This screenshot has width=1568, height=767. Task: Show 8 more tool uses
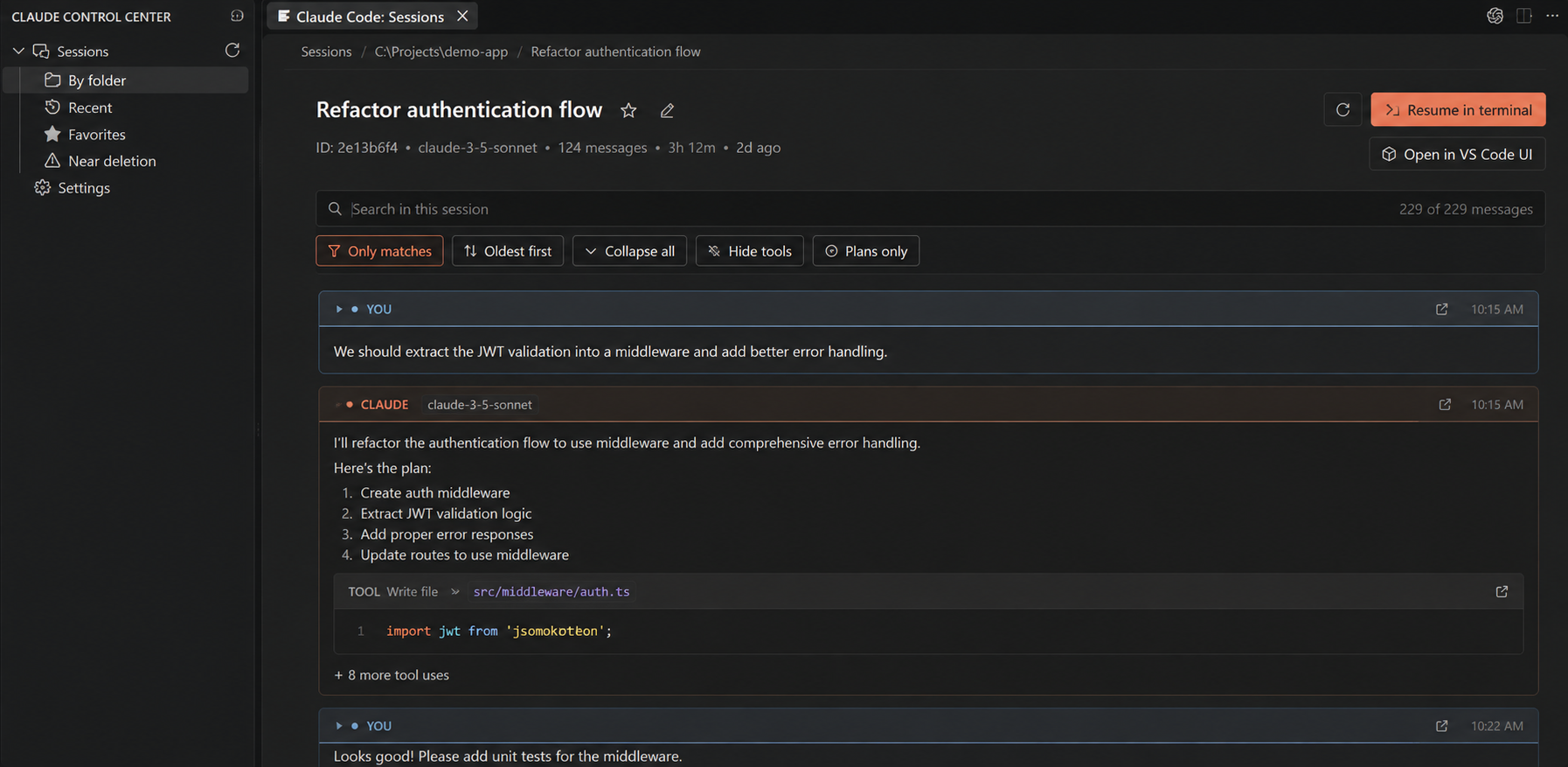point(392,675)
